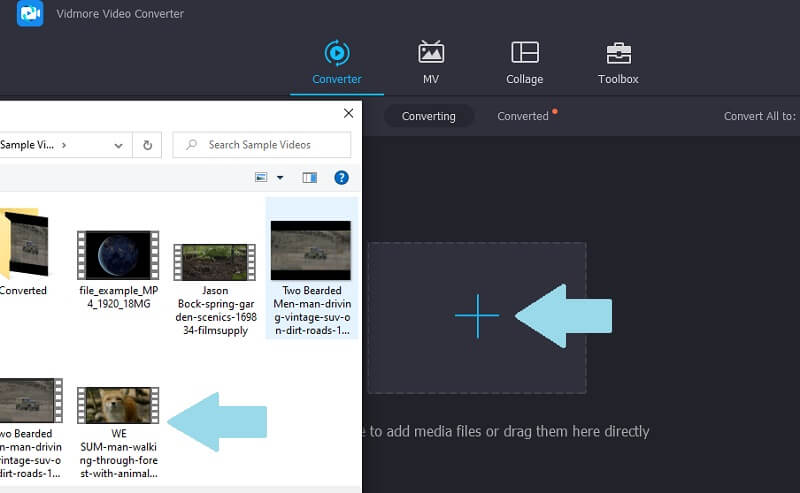Refresh the Sample Videos folder
Image resolution: width=800 pixels, height=493 pixels.
pyautogui.click(x=147, y=145)
